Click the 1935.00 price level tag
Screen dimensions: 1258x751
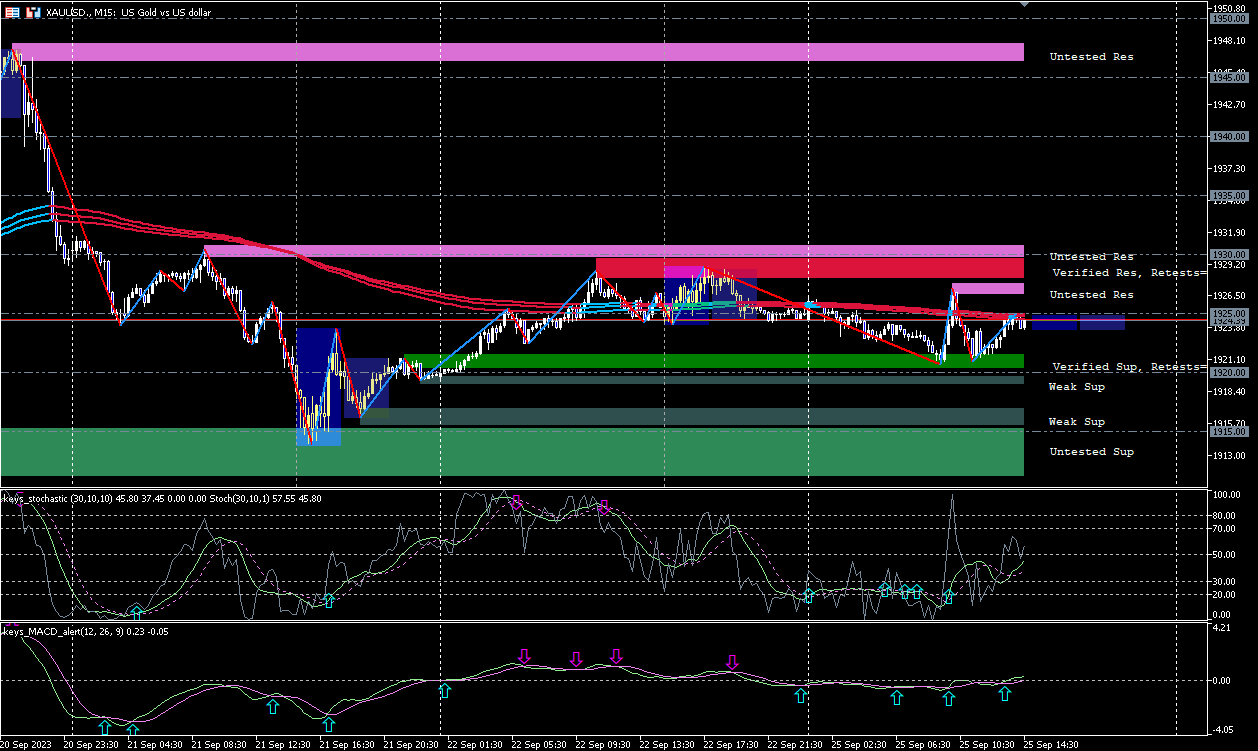[1227, 195]
